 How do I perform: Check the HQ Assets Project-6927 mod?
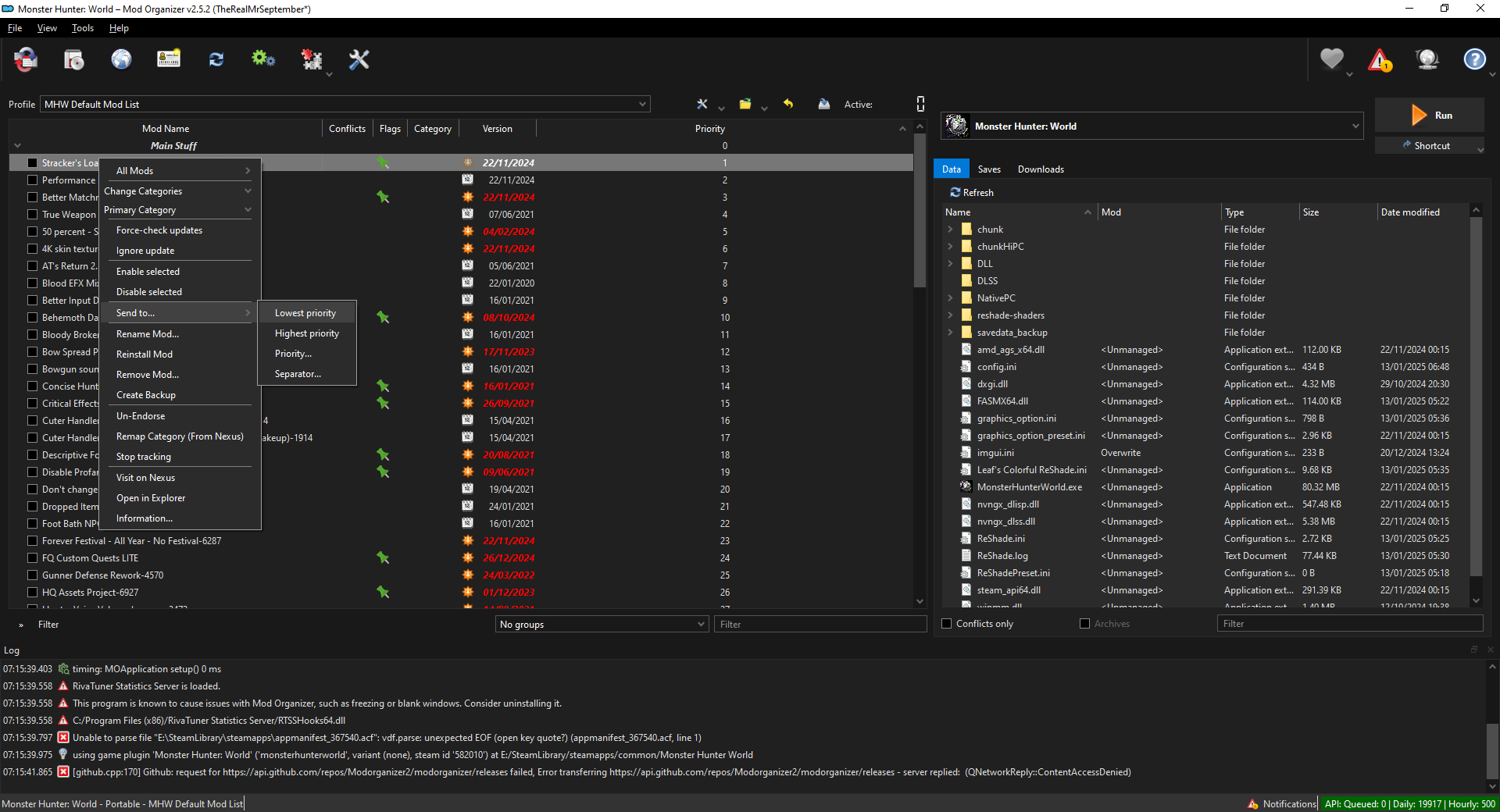point(32,593)
